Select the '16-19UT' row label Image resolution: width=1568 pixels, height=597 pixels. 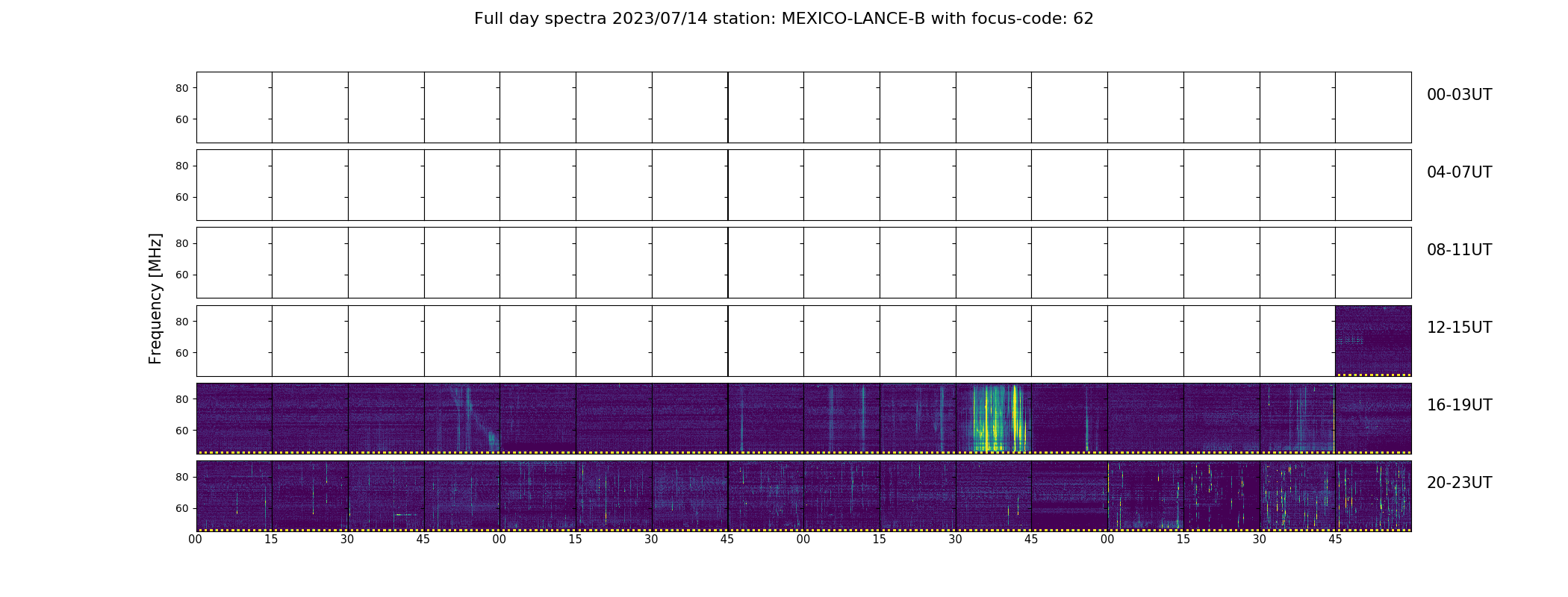1459,405
